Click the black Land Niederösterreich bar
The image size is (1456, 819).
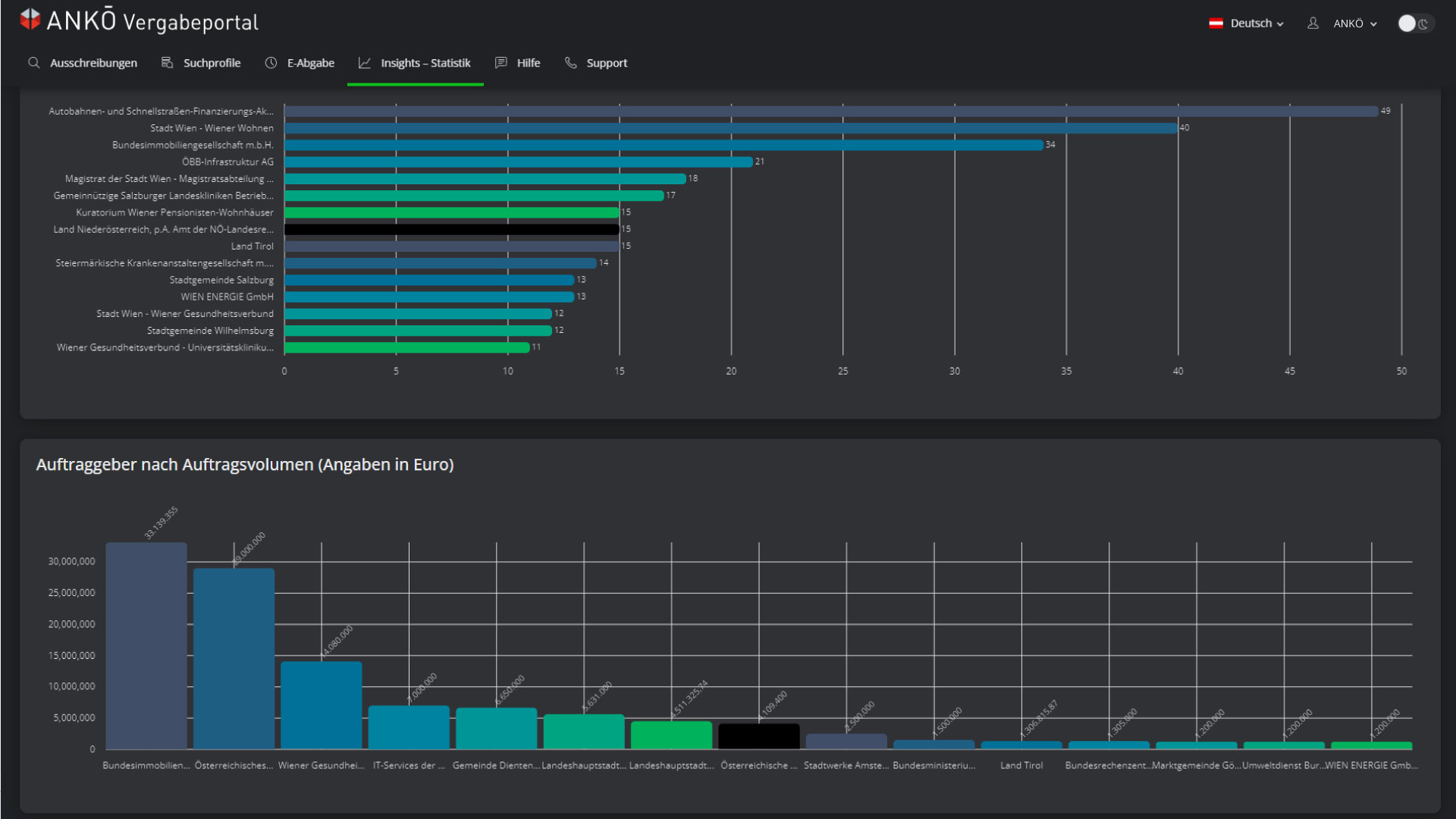(452, 229)
